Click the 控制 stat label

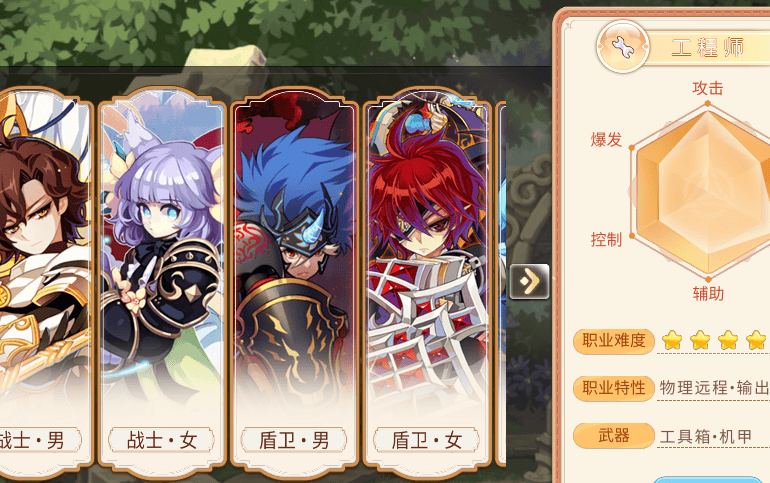[606, 240]
